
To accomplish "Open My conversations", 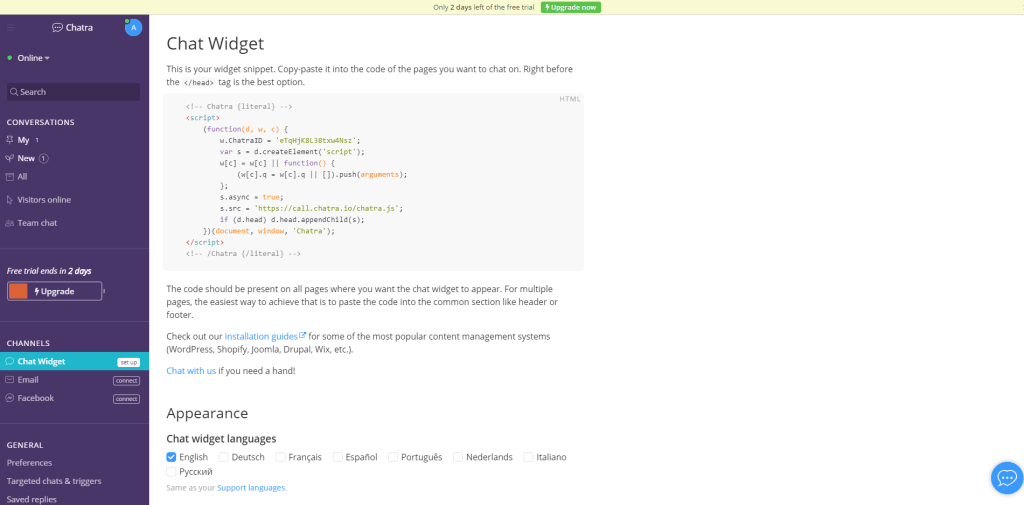I will pos(24,140).
